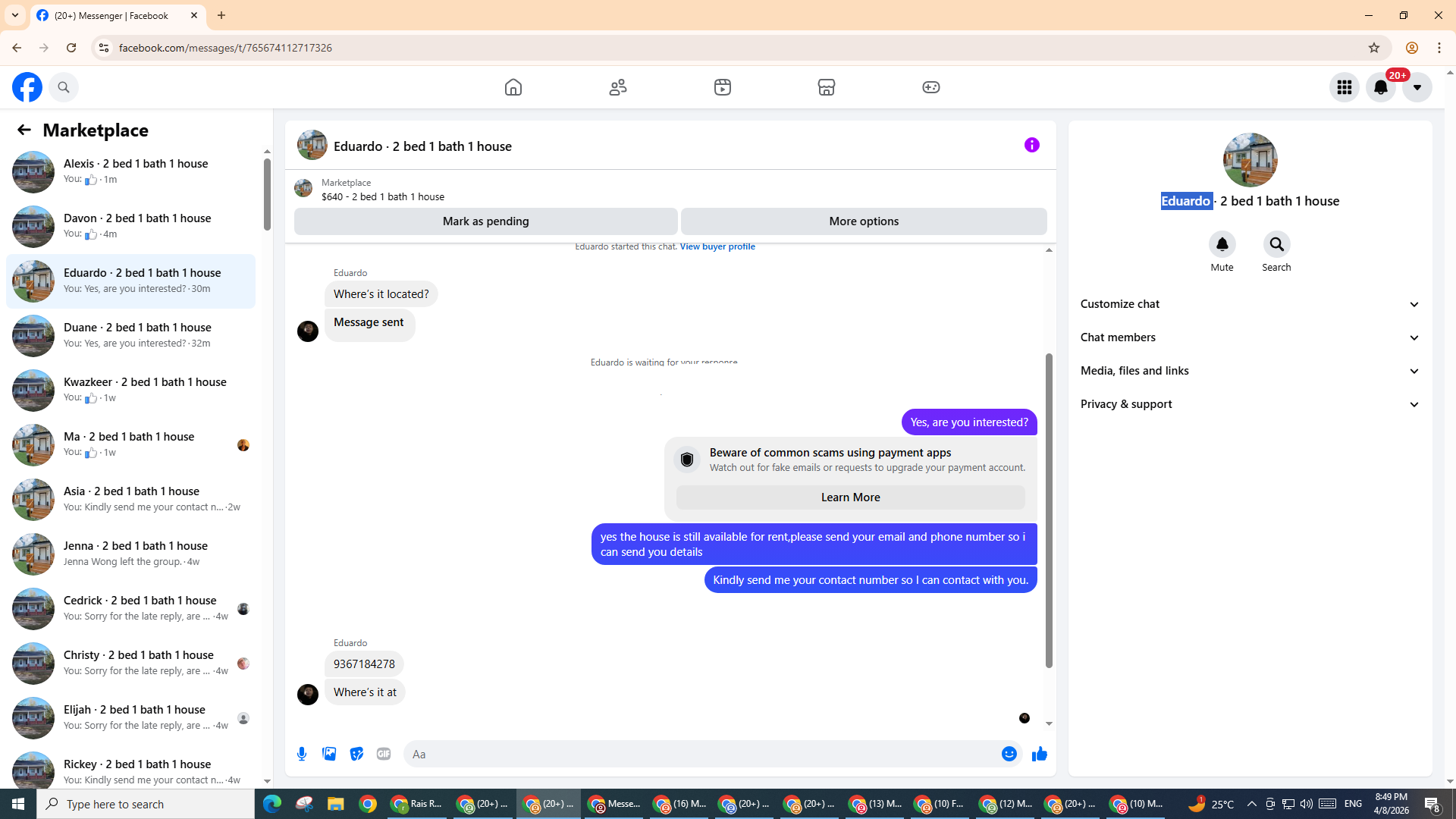Send a thumbs-up like
The width and height of the screenshot is (1456, 819).
[1039, 754]
